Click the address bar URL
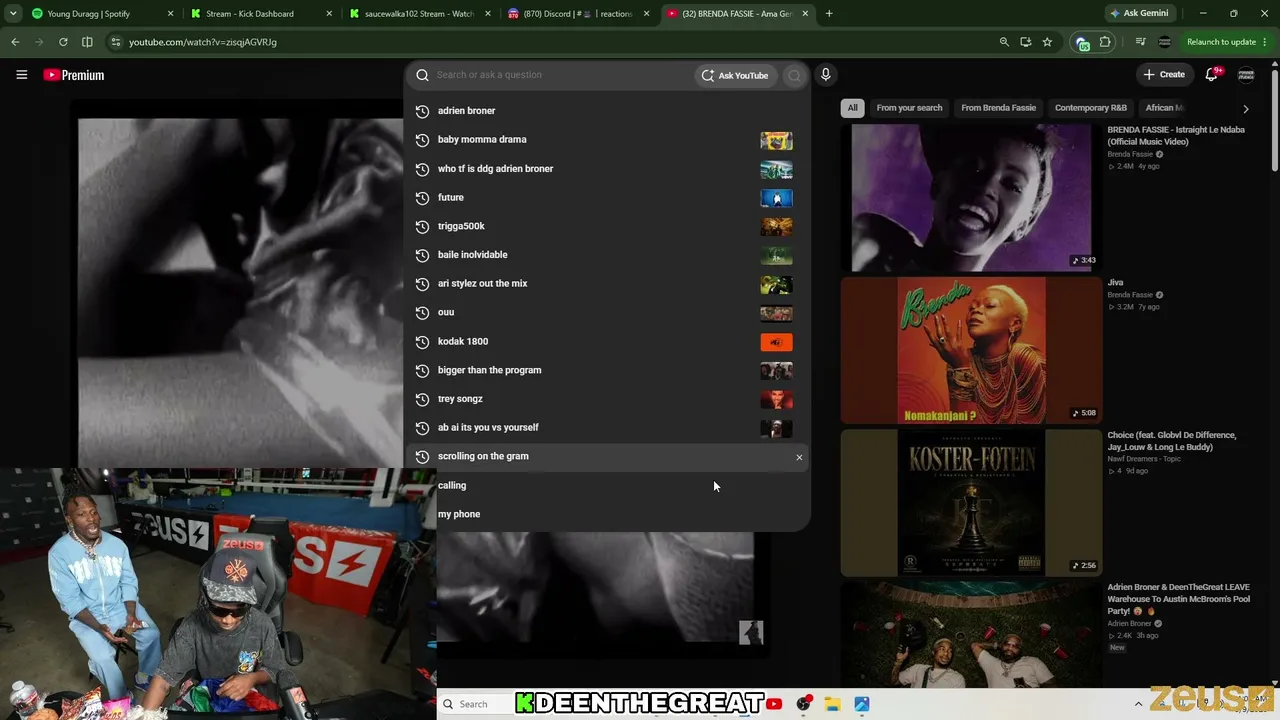Viewport: 1280px width, 720px height. (203, 42)
